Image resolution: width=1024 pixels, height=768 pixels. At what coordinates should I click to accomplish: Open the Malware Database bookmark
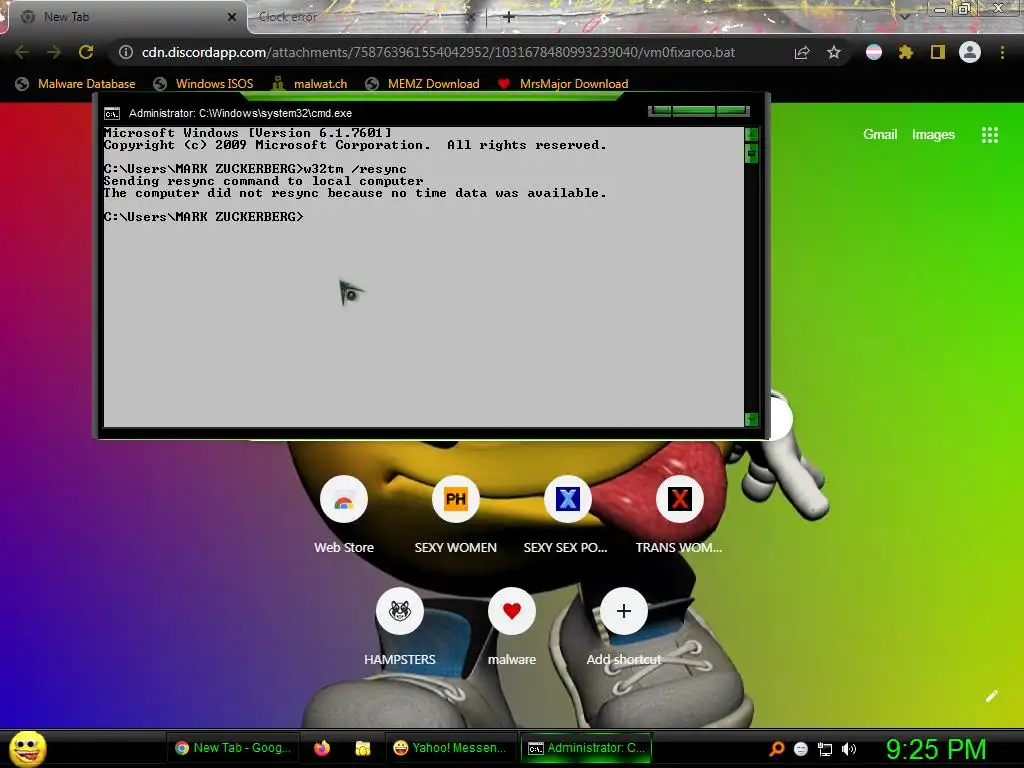pyautogui.click(x=76, y=84)
